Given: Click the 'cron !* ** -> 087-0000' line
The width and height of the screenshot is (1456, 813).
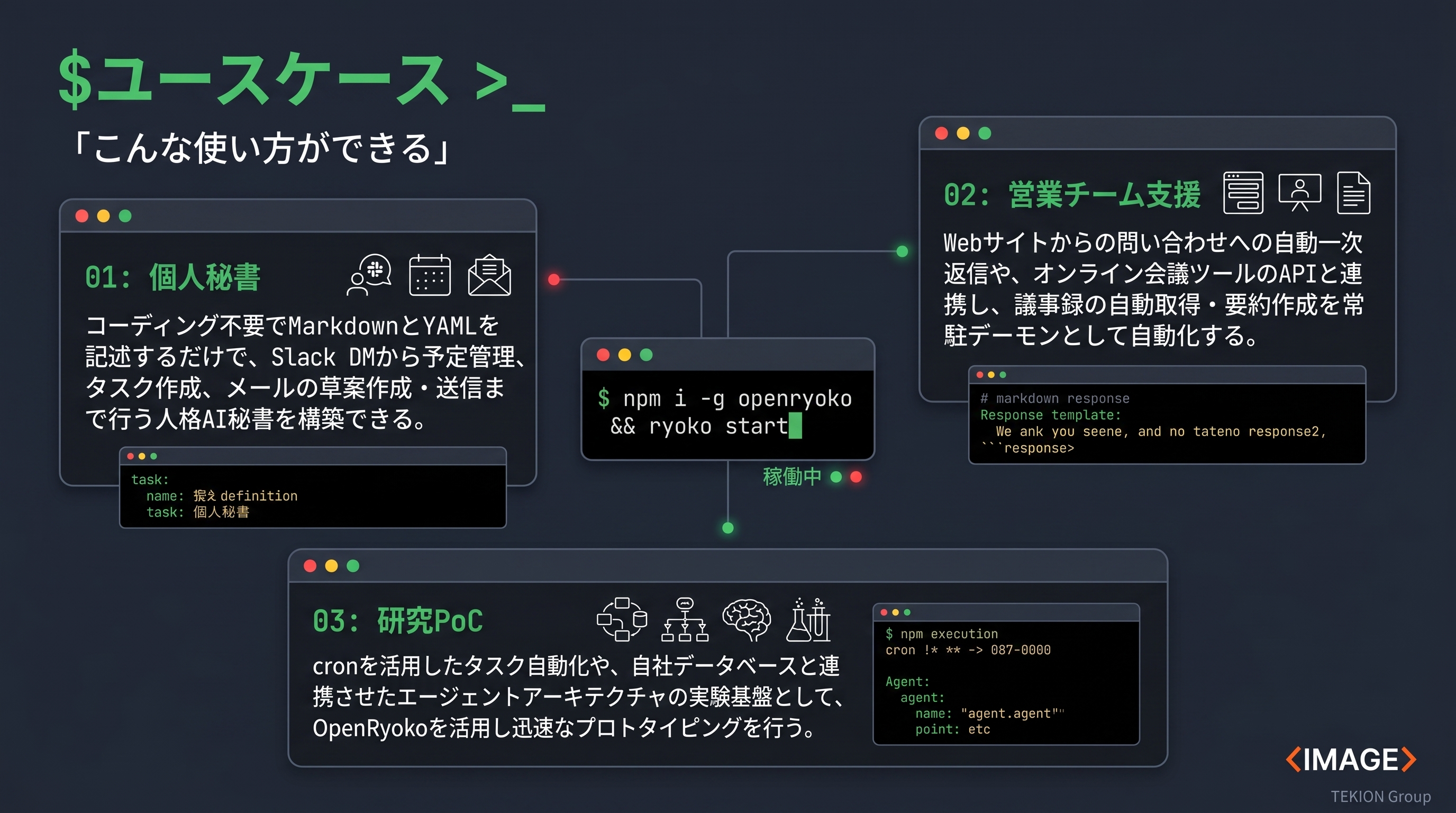Looking at the screenshot, I should pos(968,649).
